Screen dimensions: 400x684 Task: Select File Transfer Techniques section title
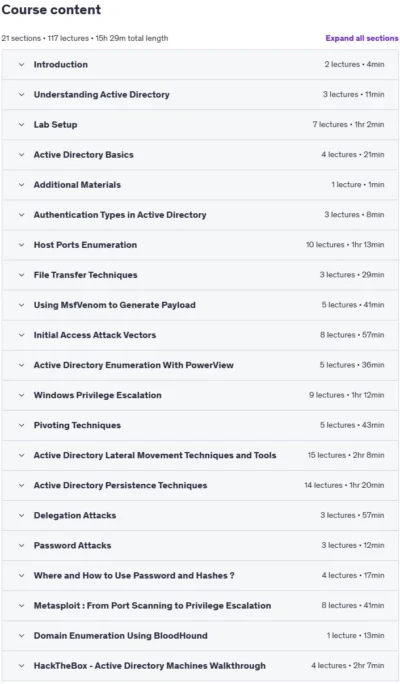click(x=85, y=275)
